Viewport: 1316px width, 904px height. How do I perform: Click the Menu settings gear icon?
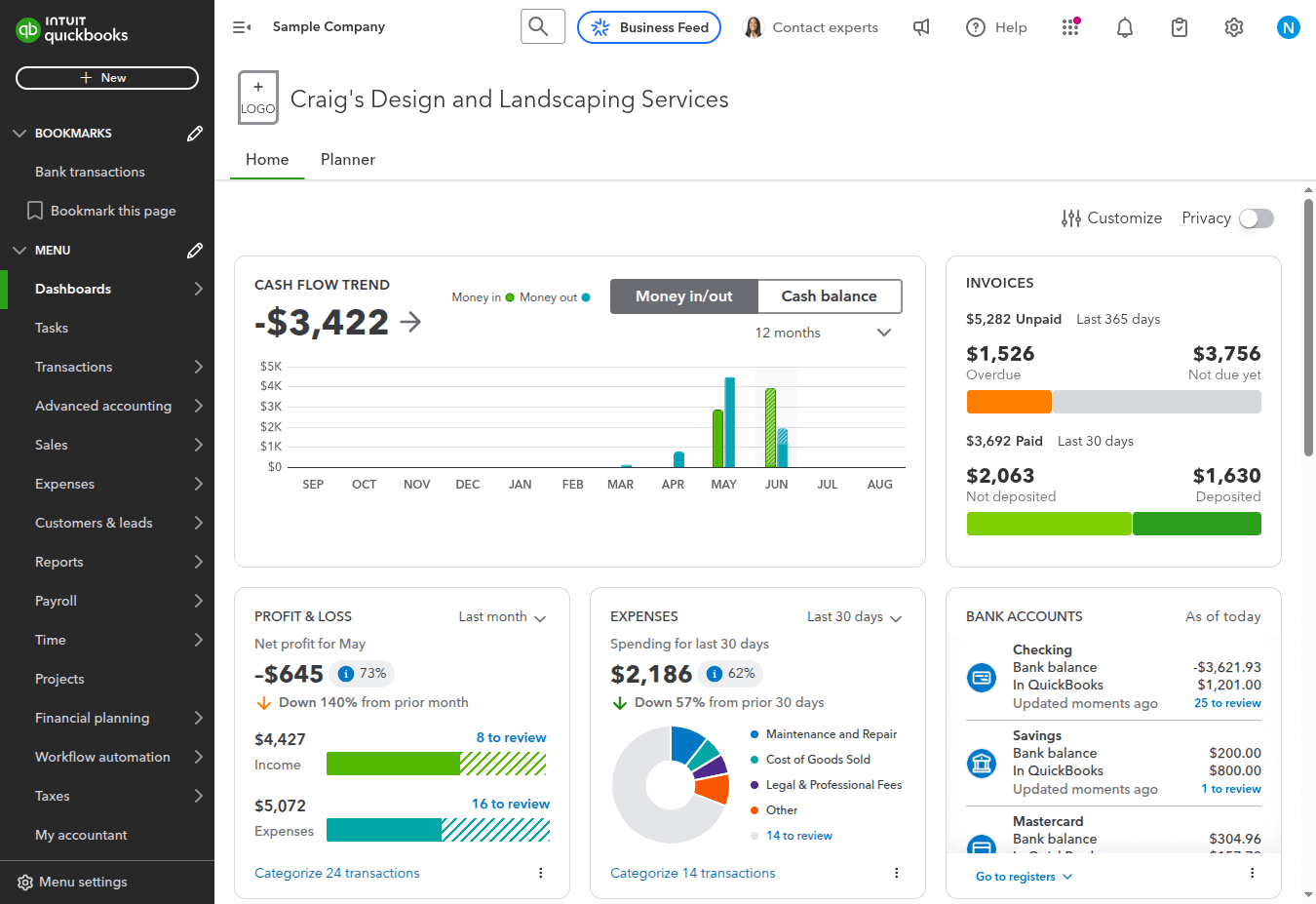[x=25, y=883]
